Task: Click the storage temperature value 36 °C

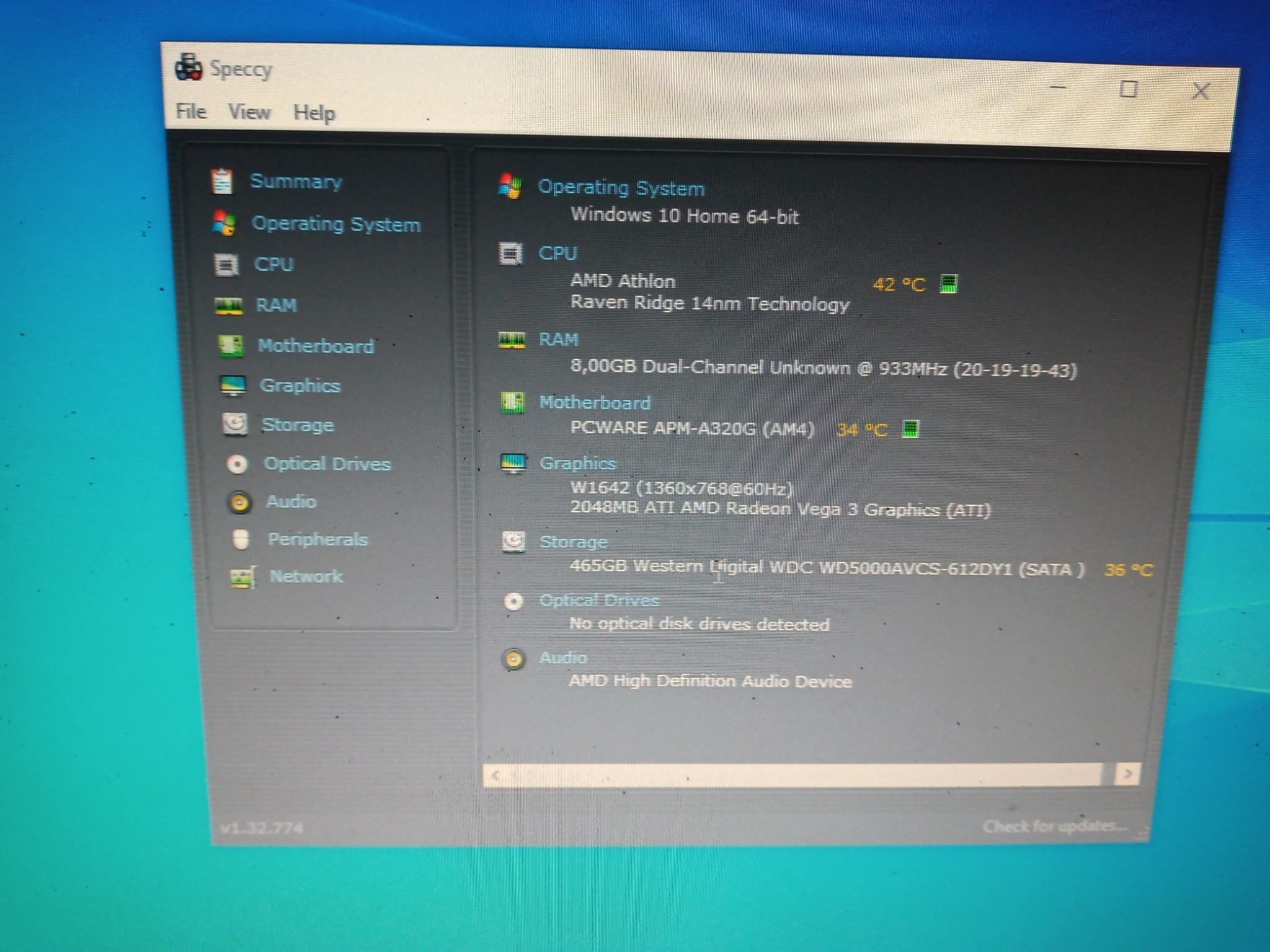Action: coord(1129,570)
